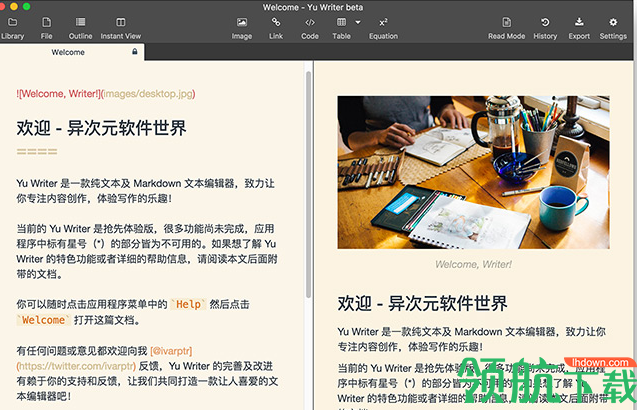The height and width of the screenshot is (410, 637).
Task: Click the desktop photo in preview
Action: [473, 172]
